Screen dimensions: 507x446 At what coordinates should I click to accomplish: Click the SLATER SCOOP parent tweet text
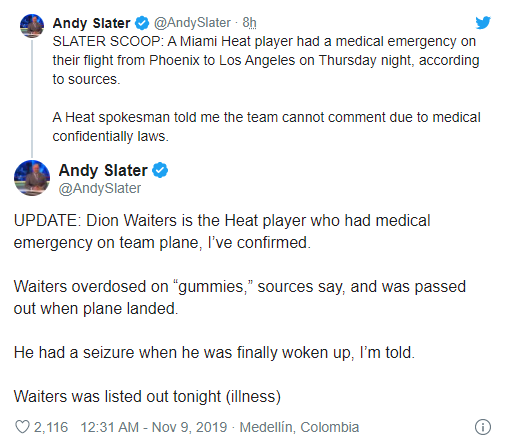(266, 60)
